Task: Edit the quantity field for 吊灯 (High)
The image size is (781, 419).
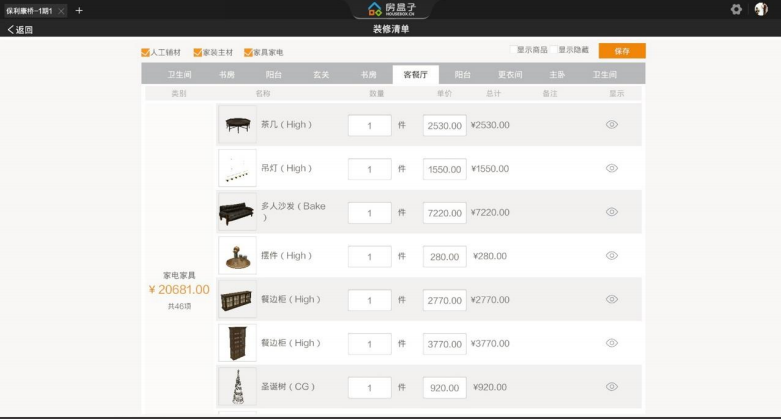Action: tap(370, 169)
